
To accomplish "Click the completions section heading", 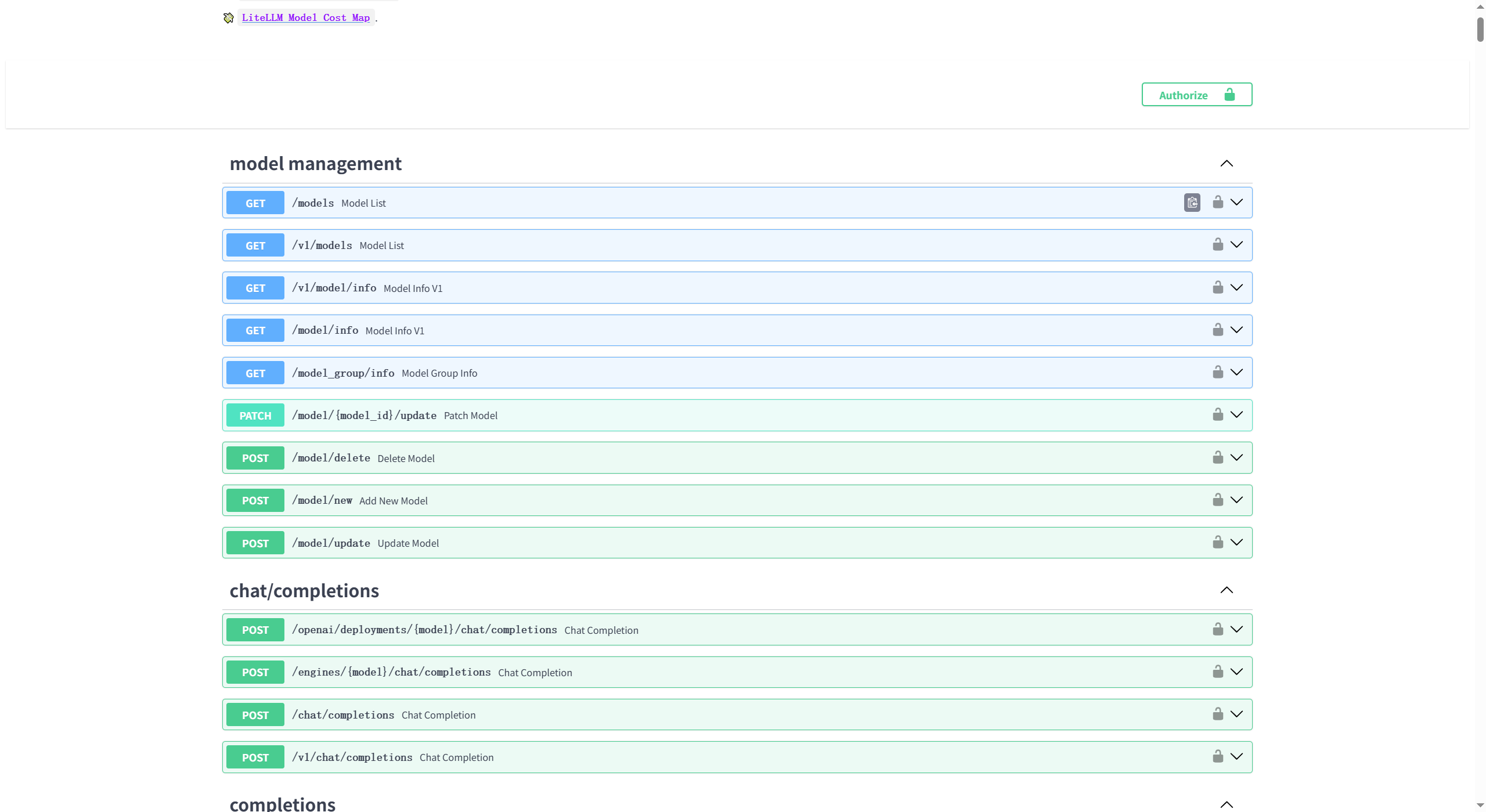I will pyautogui.click(x=283, y=803).
